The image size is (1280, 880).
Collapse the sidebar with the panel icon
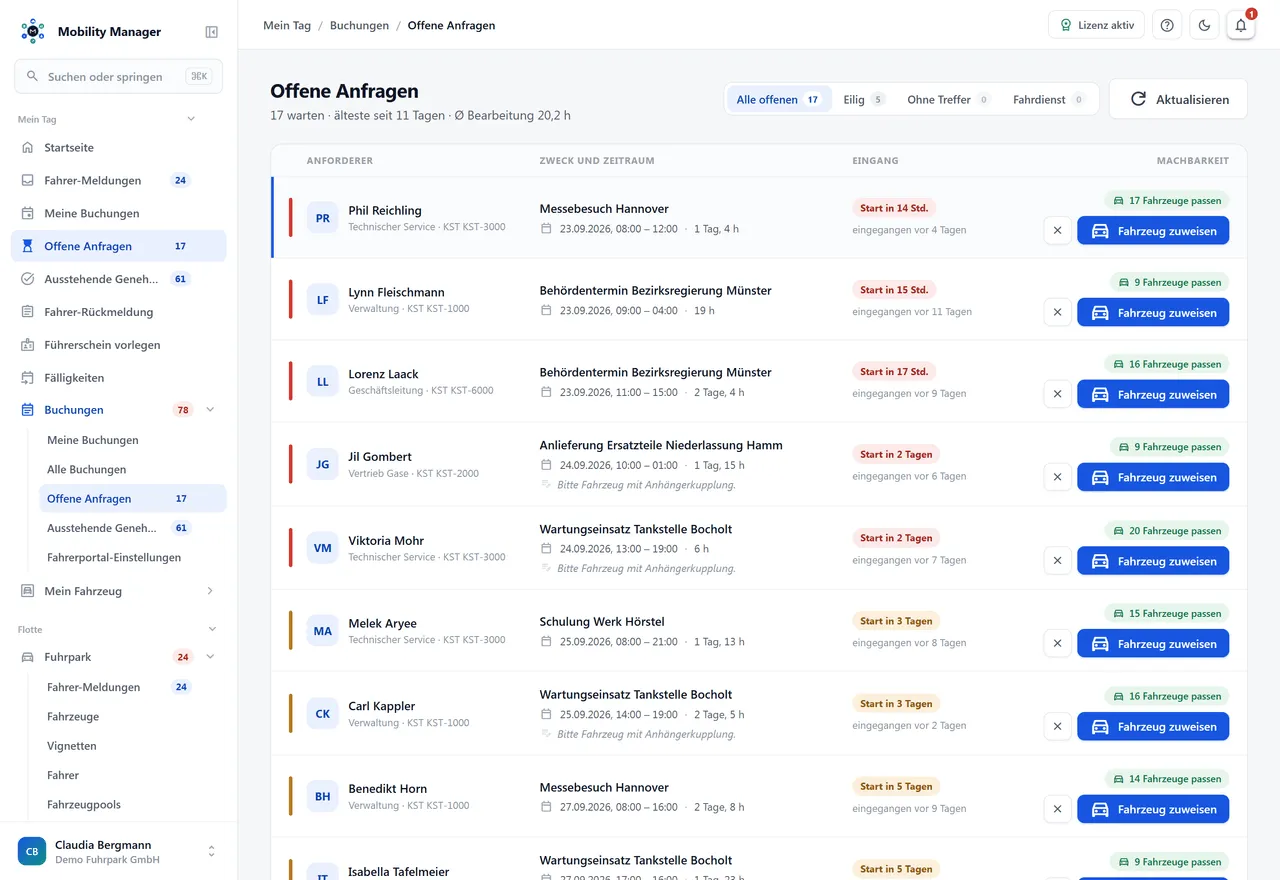pos(212,32)
